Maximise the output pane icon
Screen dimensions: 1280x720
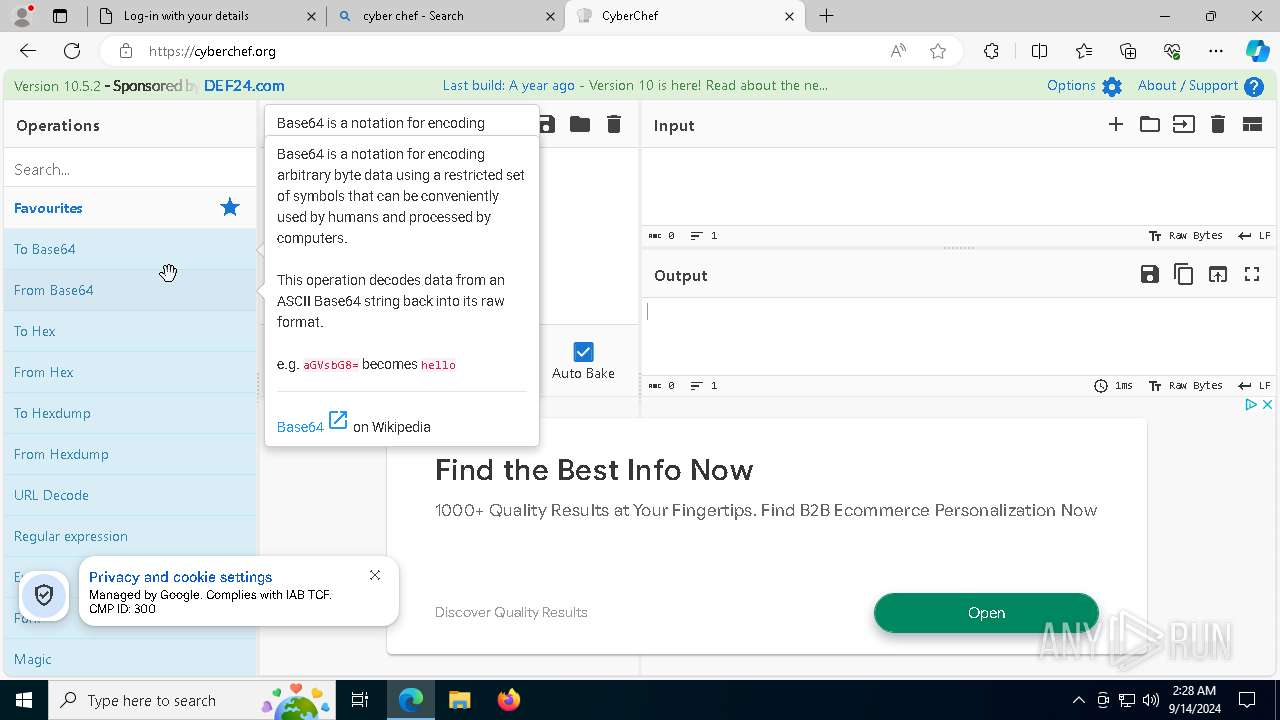click(x=1252, y=274)
